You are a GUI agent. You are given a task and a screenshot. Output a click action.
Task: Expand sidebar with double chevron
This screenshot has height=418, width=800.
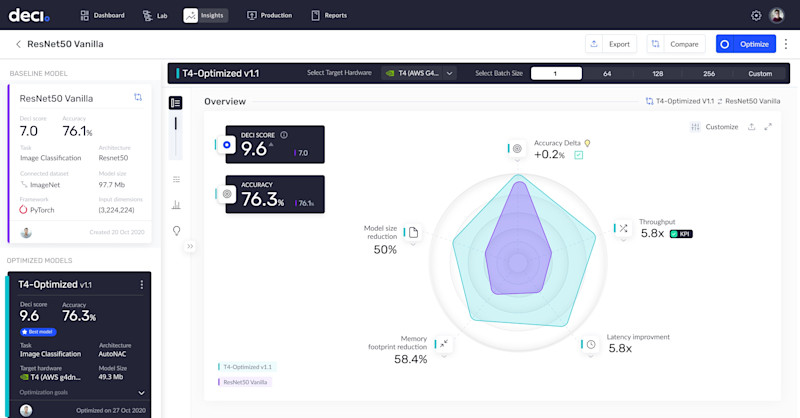[190, 246]
